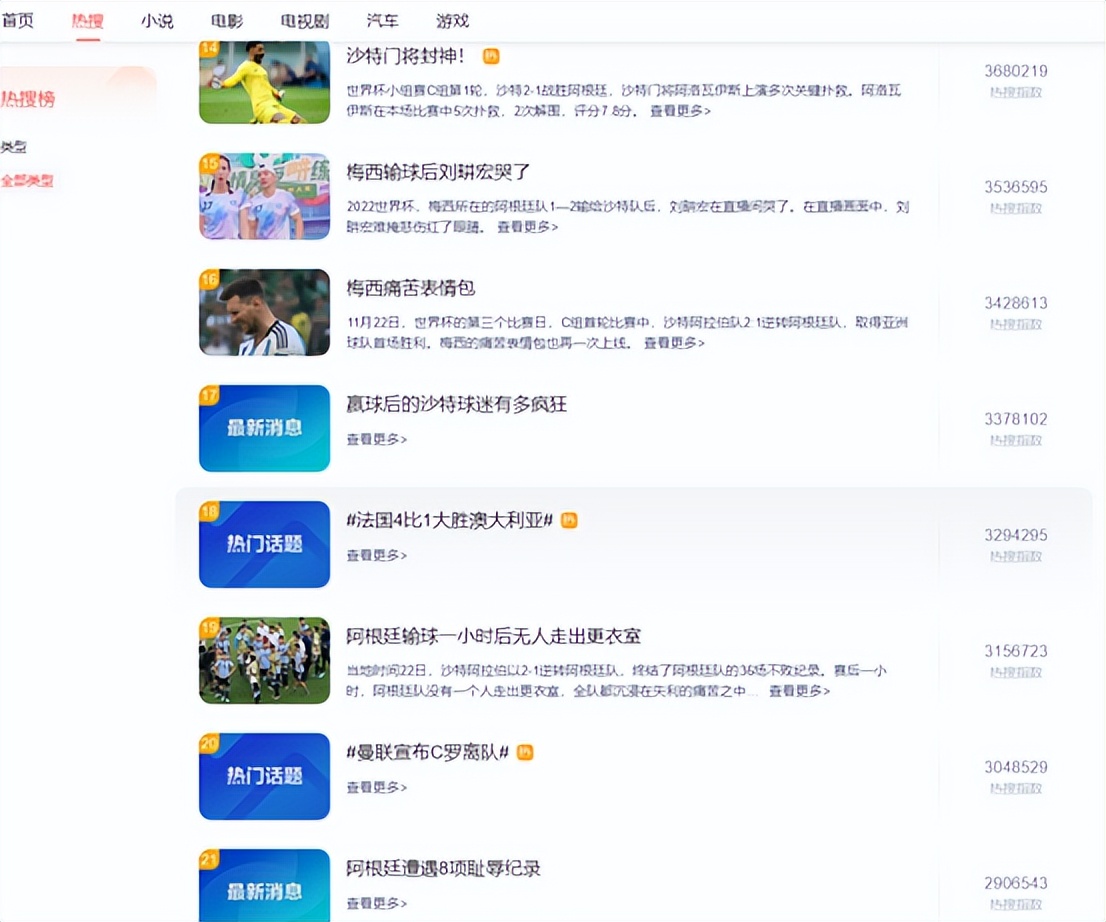
Task: Click the 热 badge beside 沙特门将封神
Action: pos(491,57)
